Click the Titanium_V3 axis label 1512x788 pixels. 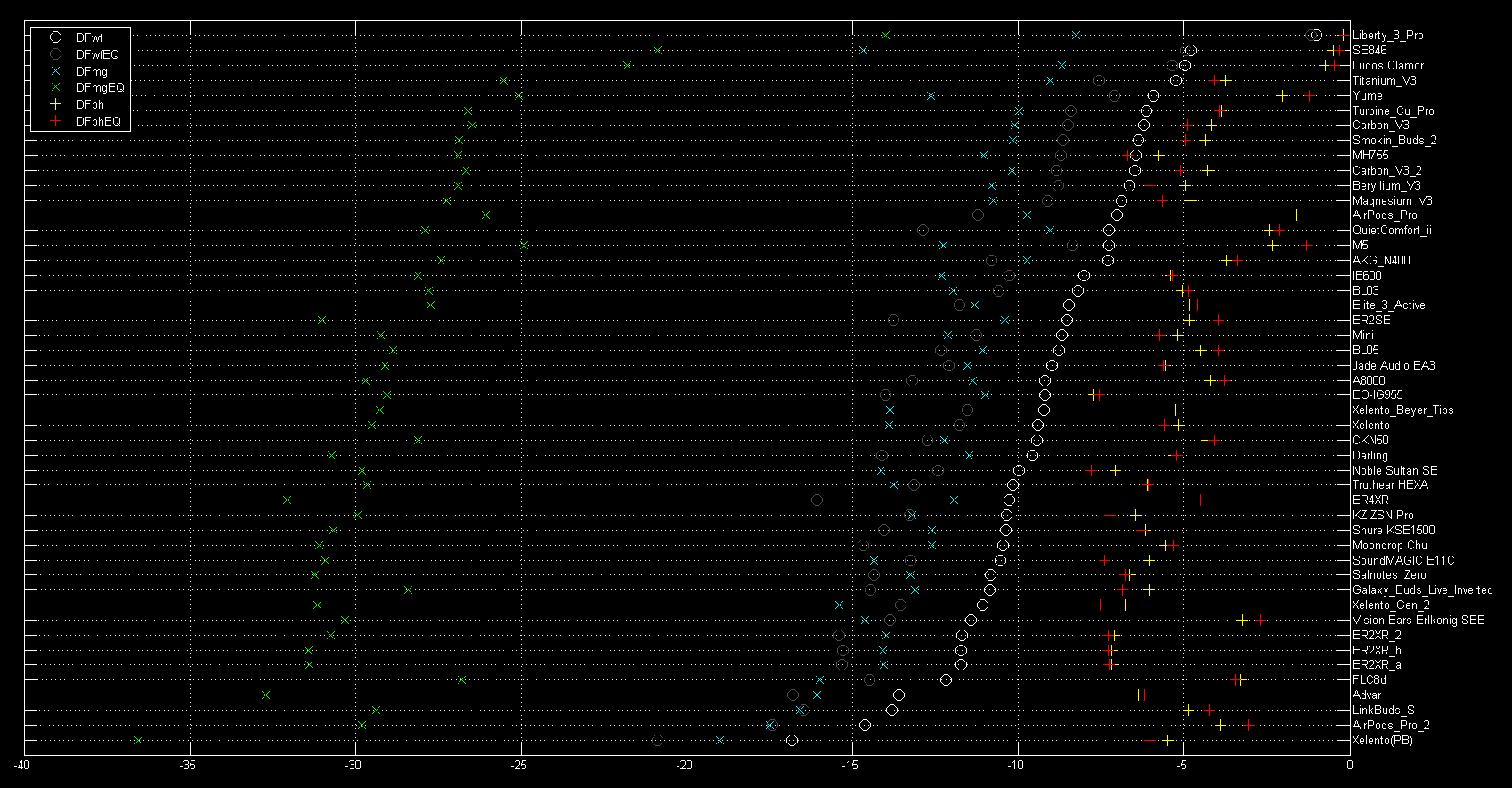[1385, 80]
